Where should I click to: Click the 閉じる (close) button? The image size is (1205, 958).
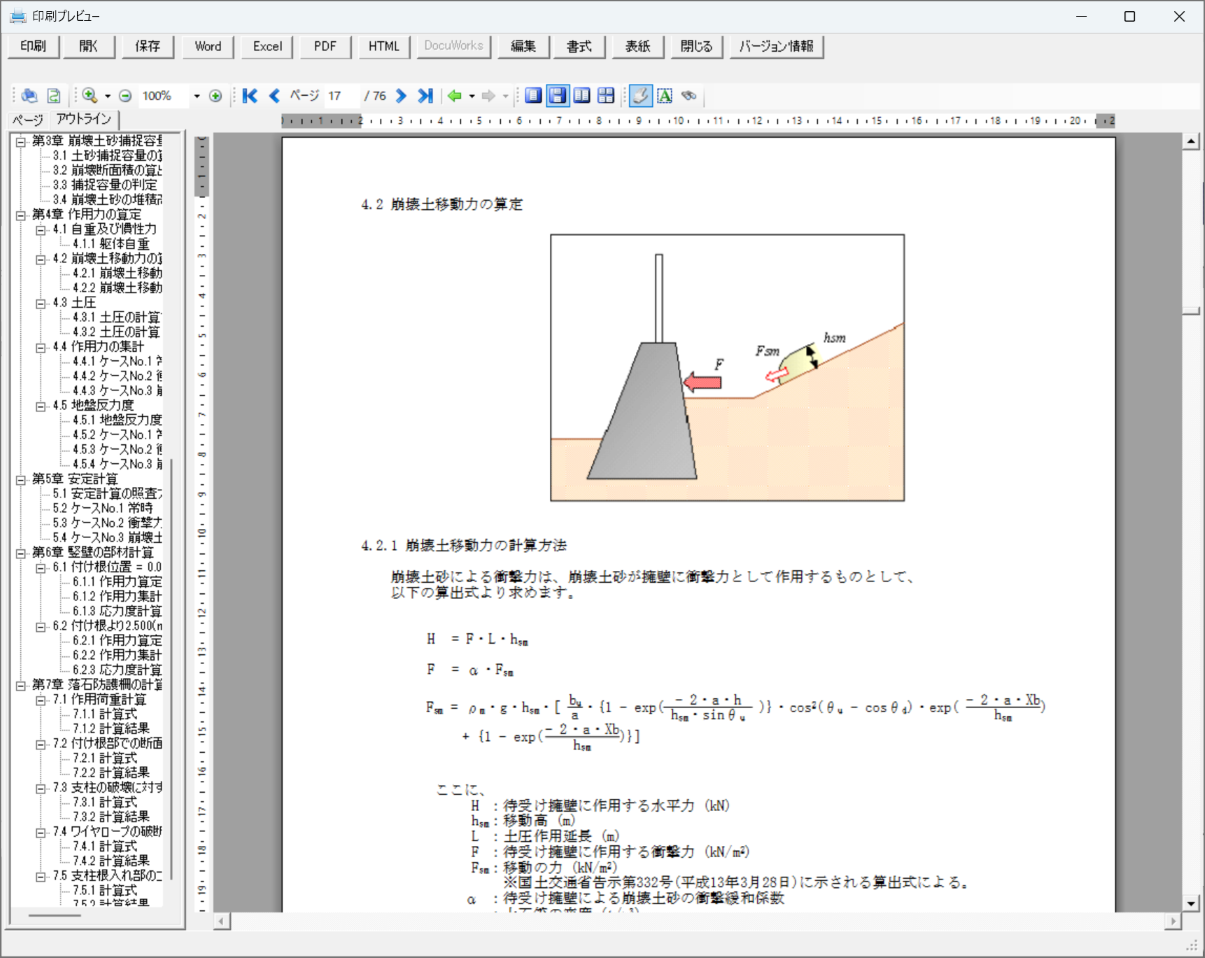(697, 47)
